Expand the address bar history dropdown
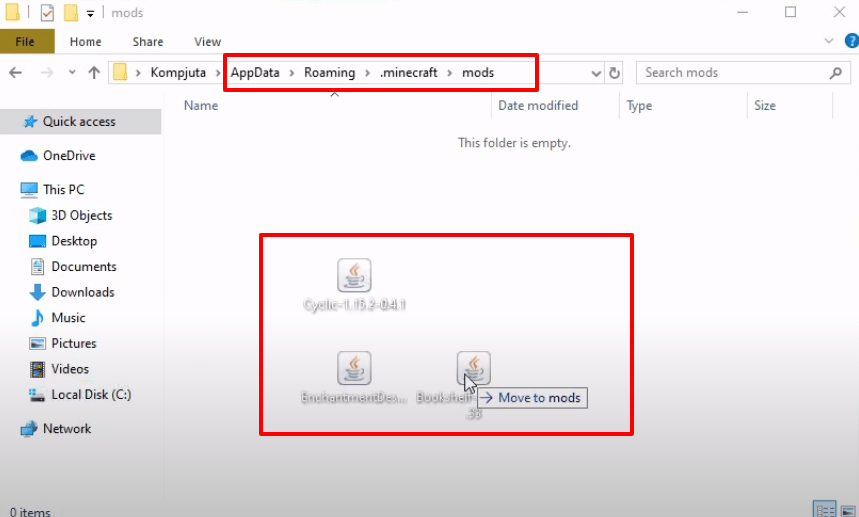The width and height of the screenshot is (859, 517). (x=596, y=73)
